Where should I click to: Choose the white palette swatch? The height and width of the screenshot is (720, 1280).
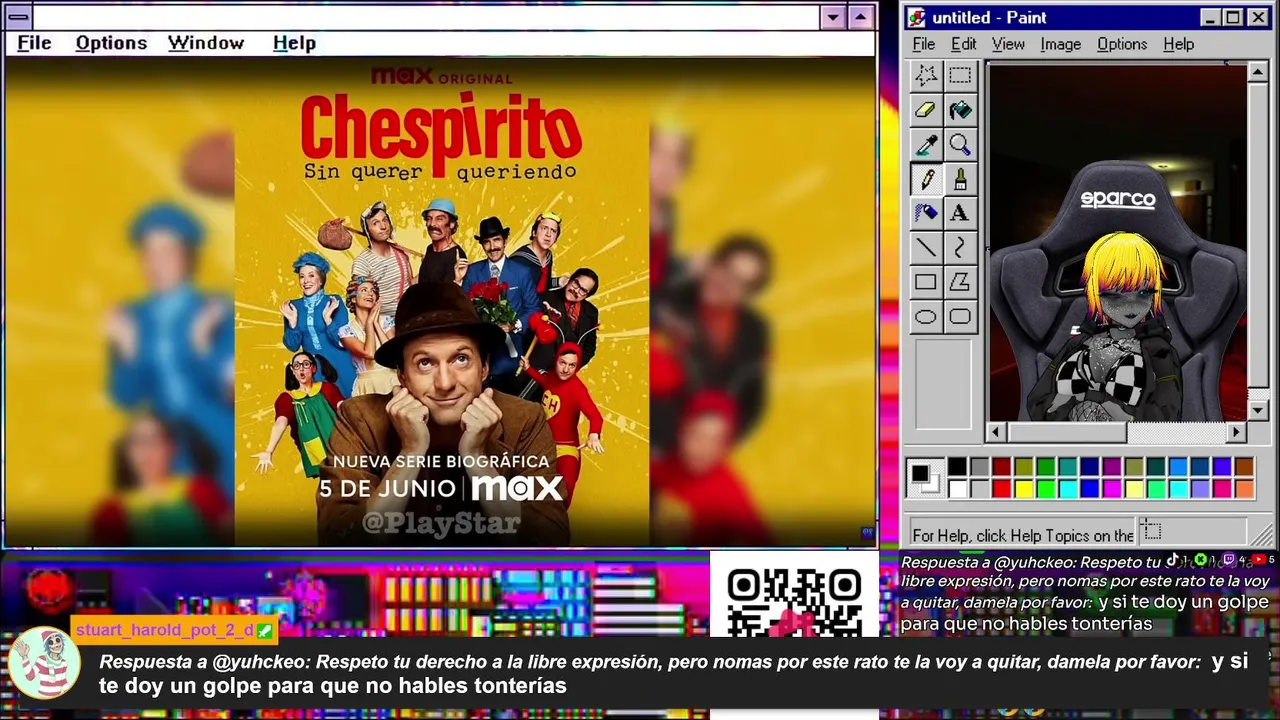click(x=957, y=488)
